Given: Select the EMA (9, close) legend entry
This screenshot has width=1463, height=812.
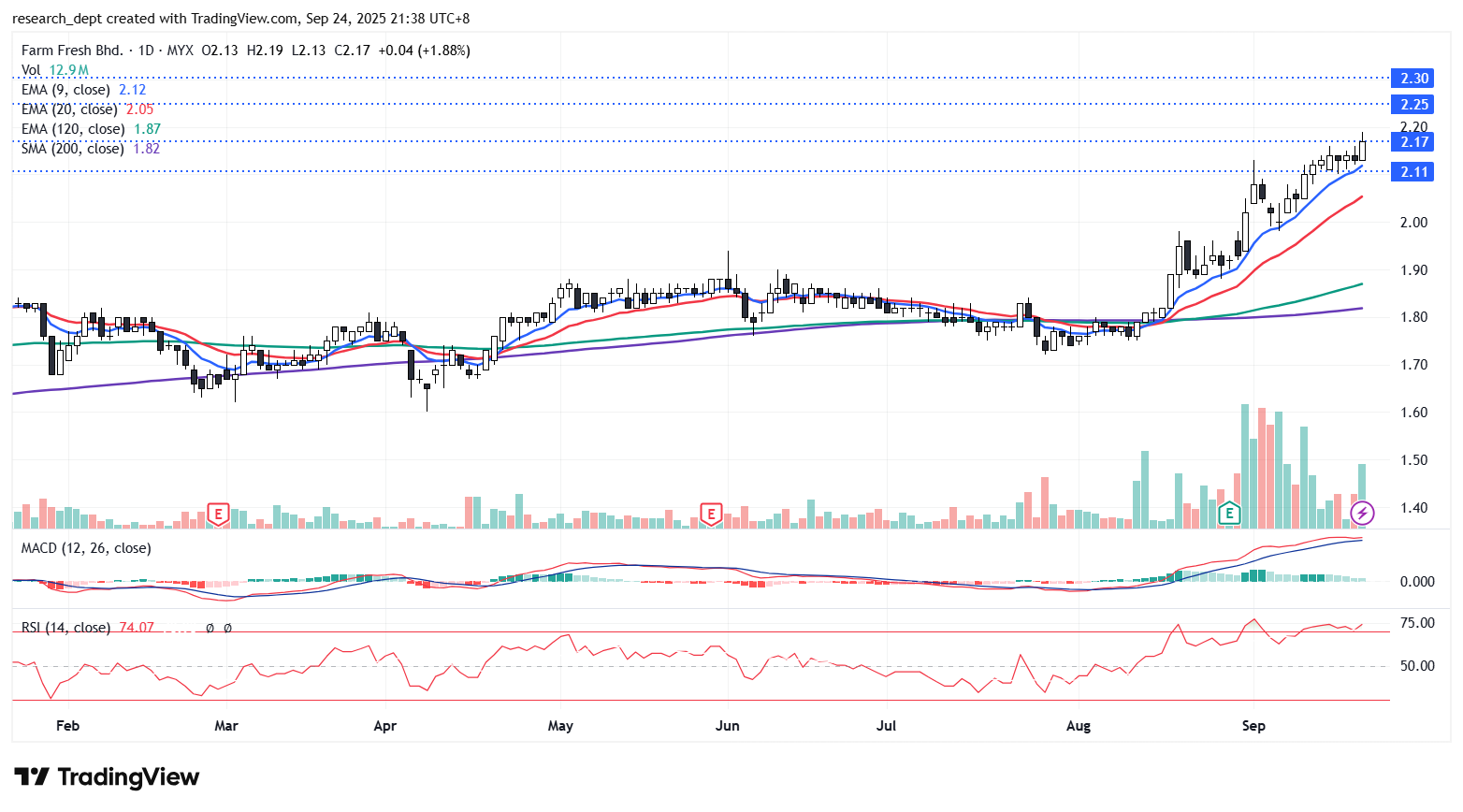Looking at the screenshot, I should click(65, 90).
